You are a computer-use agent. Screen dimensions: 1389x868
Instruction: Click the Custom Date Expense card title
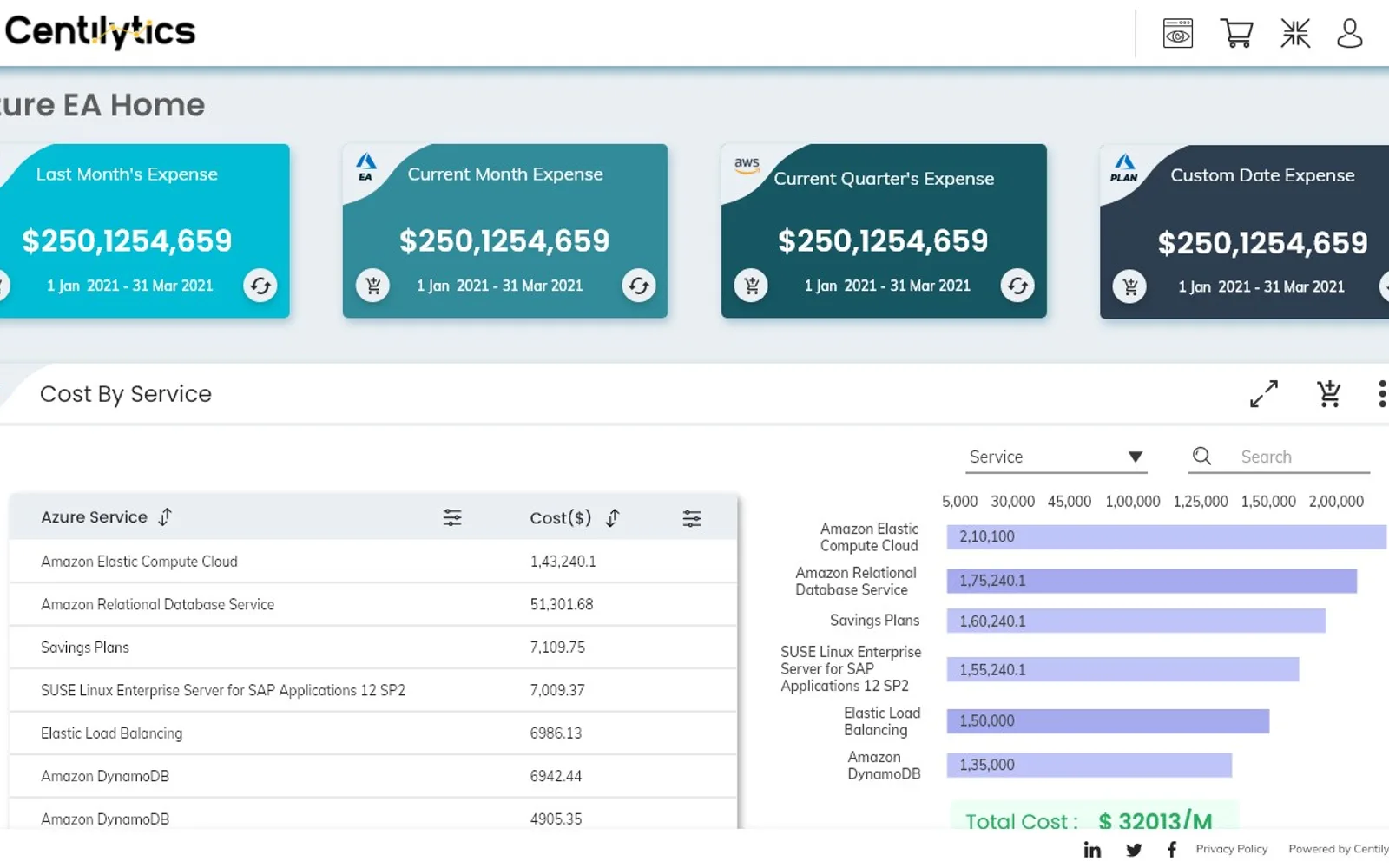pyautogui.click(x=1262, y=175)
